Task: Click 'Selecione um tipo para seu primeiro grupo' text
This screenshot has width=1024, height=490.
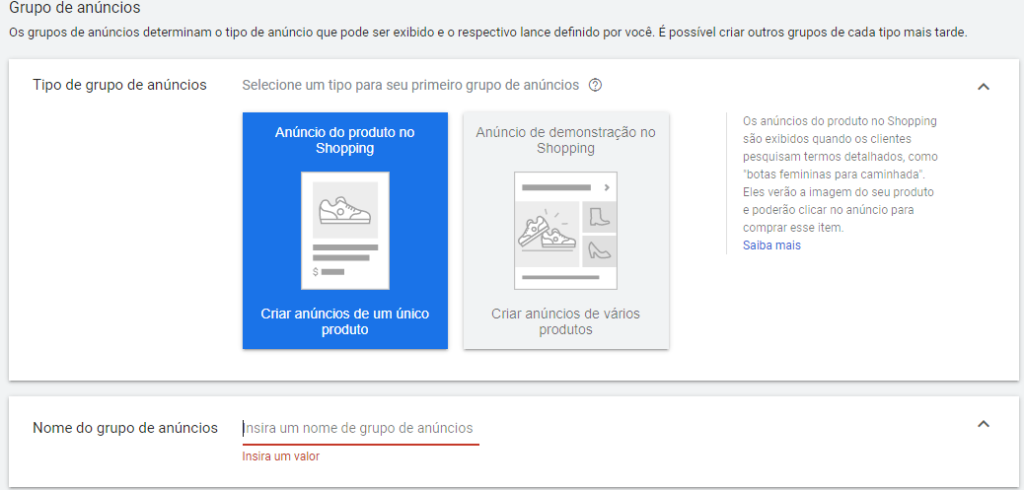Action: pos(410,85)
